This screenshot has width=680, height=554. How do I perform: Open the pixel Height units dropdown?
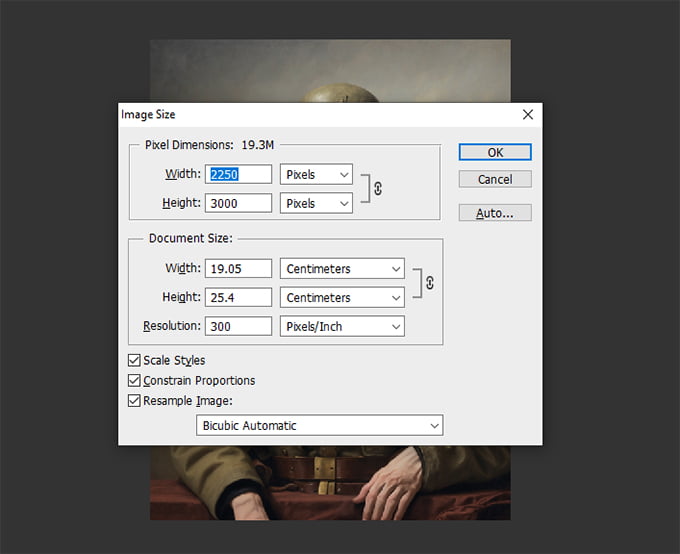click(x=316, y=203)
